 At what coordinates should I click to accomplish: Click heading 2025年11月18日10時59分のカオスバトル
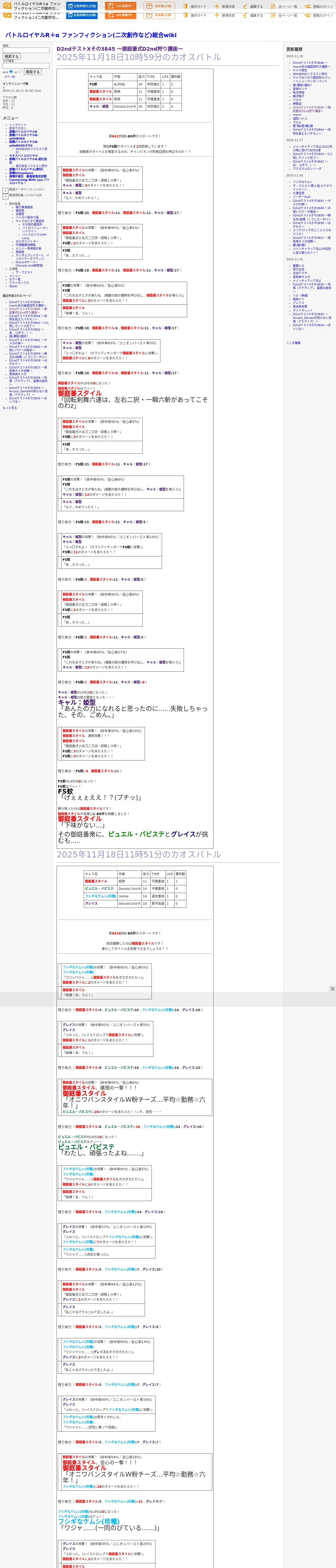pyautogui.click(x=139, y=57)
